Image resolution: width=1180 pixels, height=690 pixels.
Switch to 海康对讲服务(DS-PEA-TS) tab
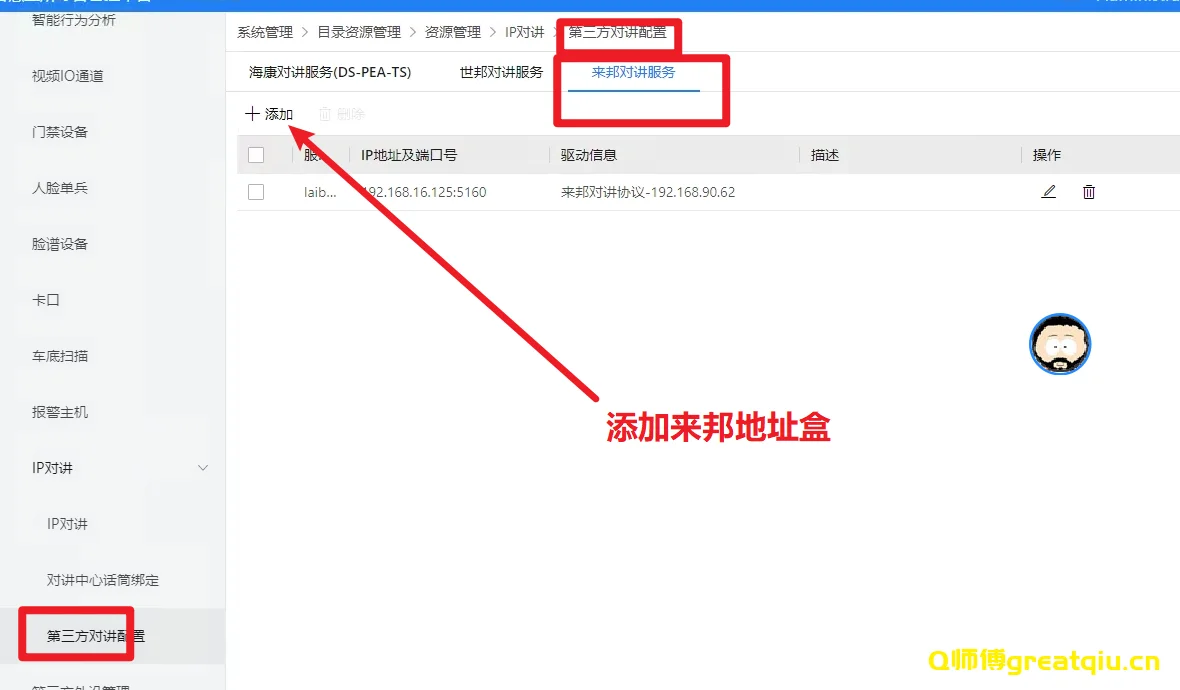[x=330, y=73]
